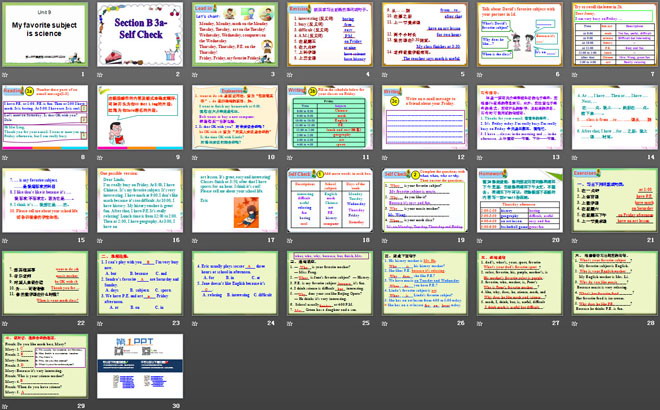Image resolution: width=660 pixels, height=410 pixels.
Task: Open the 'Lead in' chant slide thumbnail
Action: coord(233,35)
